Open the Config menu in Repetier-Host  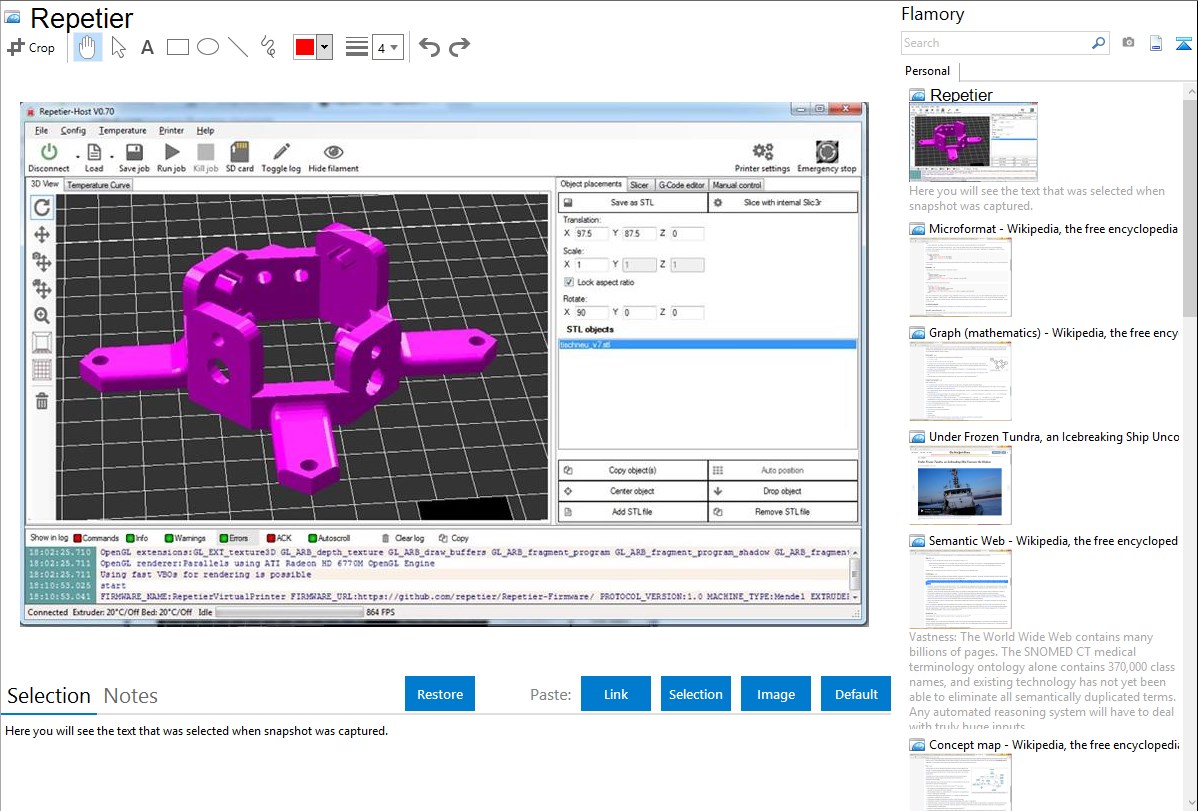click(73, 131)
